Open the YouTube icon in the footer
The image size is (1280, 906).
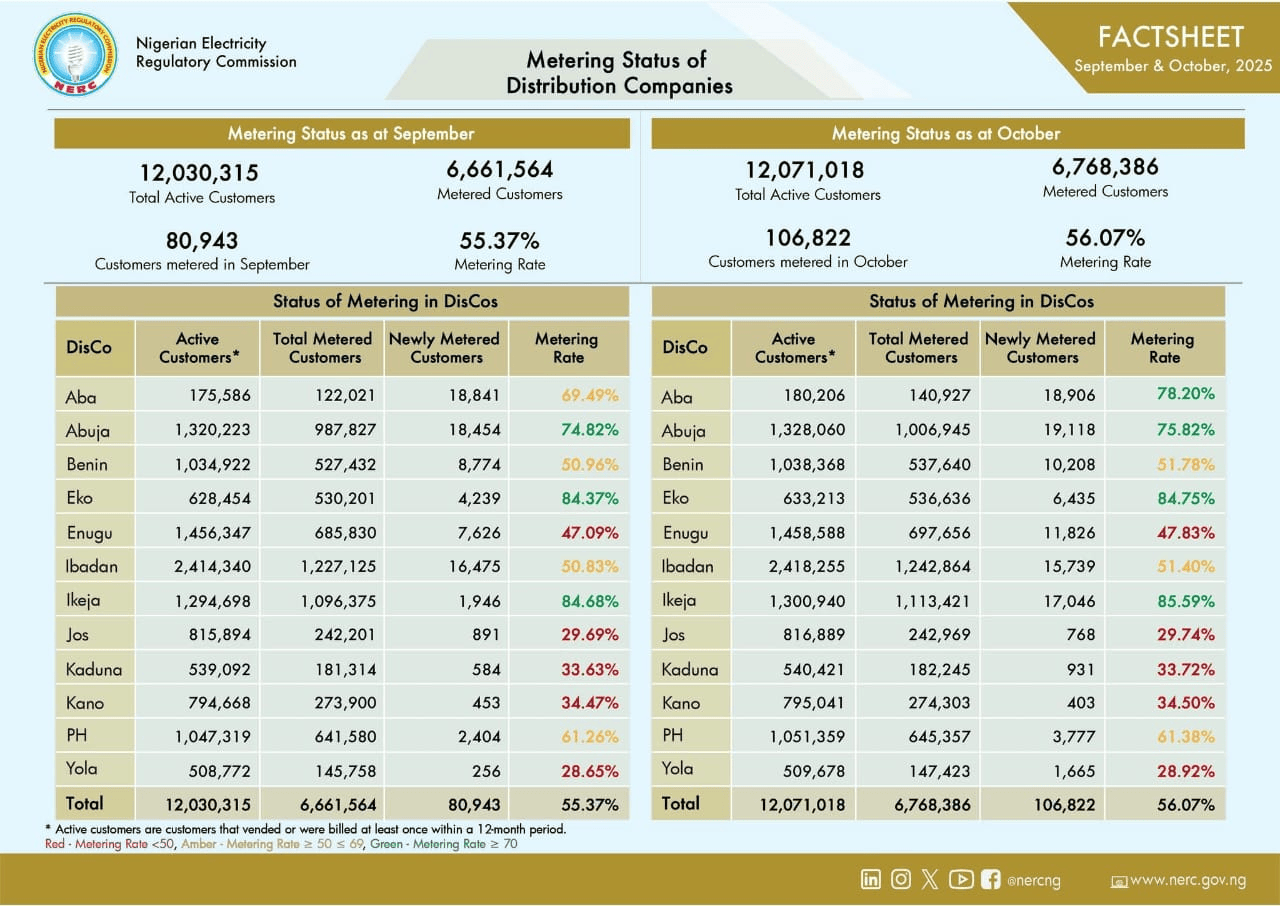coord(960,879)
